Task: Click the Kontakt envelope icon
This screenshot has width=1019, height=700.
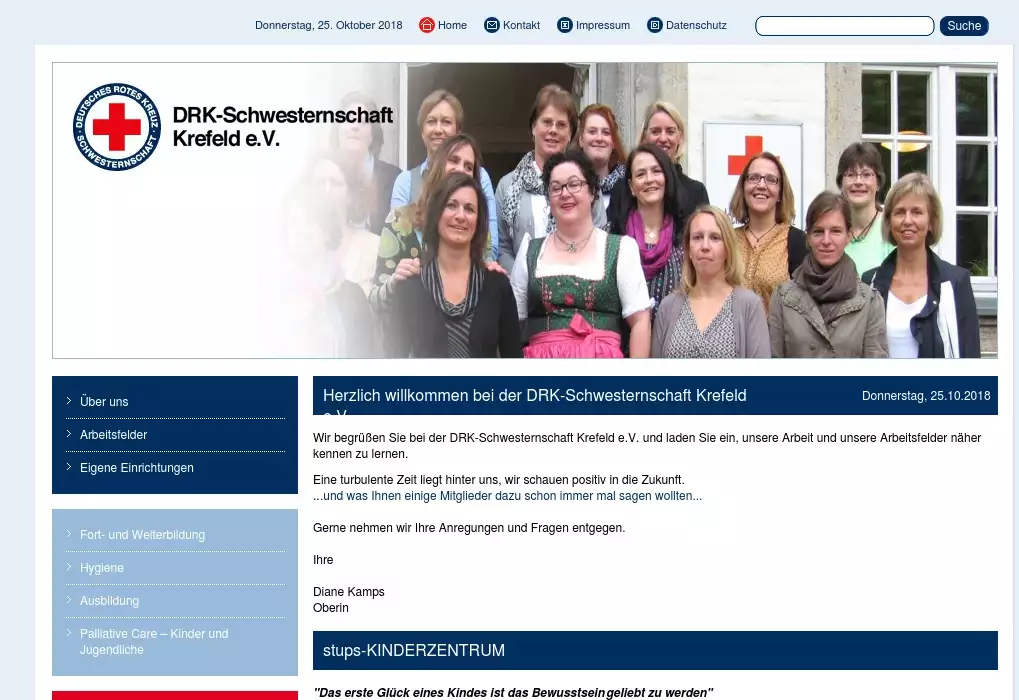Action: 492,25
